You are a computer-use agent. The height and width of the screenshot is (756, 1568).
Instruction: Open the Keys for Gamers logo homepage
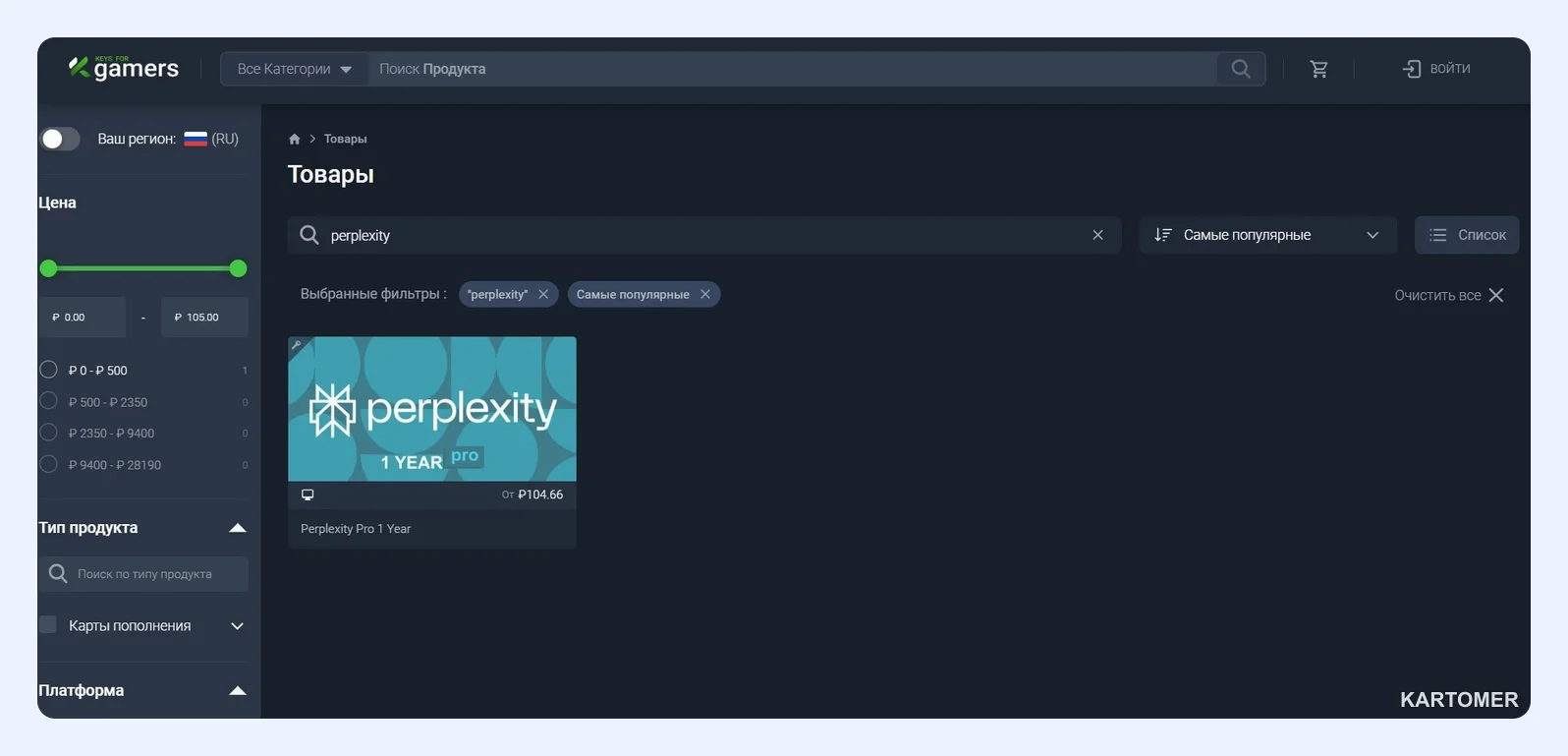click(124, 68)
